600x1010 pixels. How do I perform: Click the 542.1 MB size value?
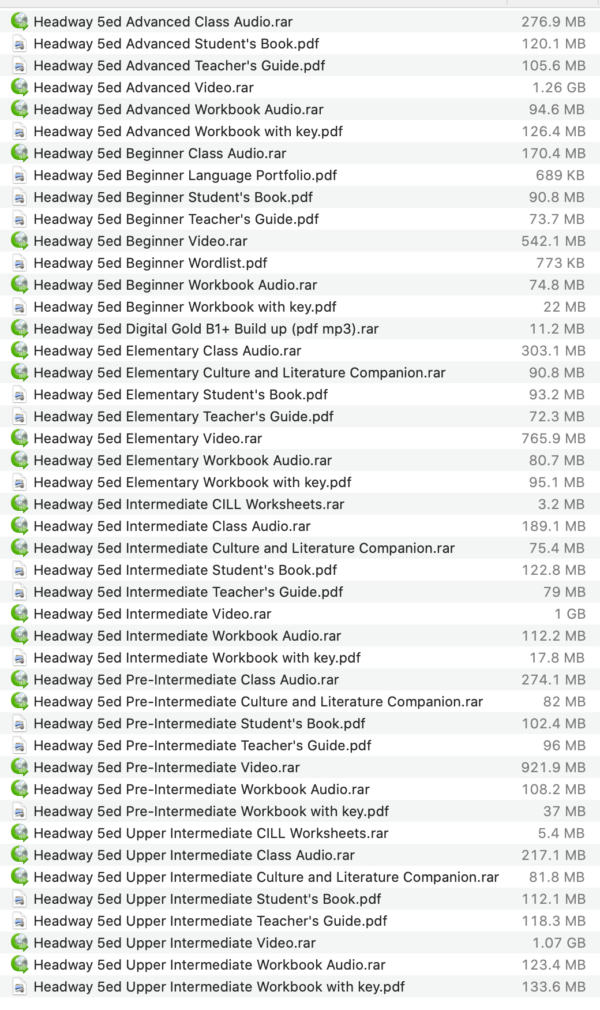coord(554,241)
